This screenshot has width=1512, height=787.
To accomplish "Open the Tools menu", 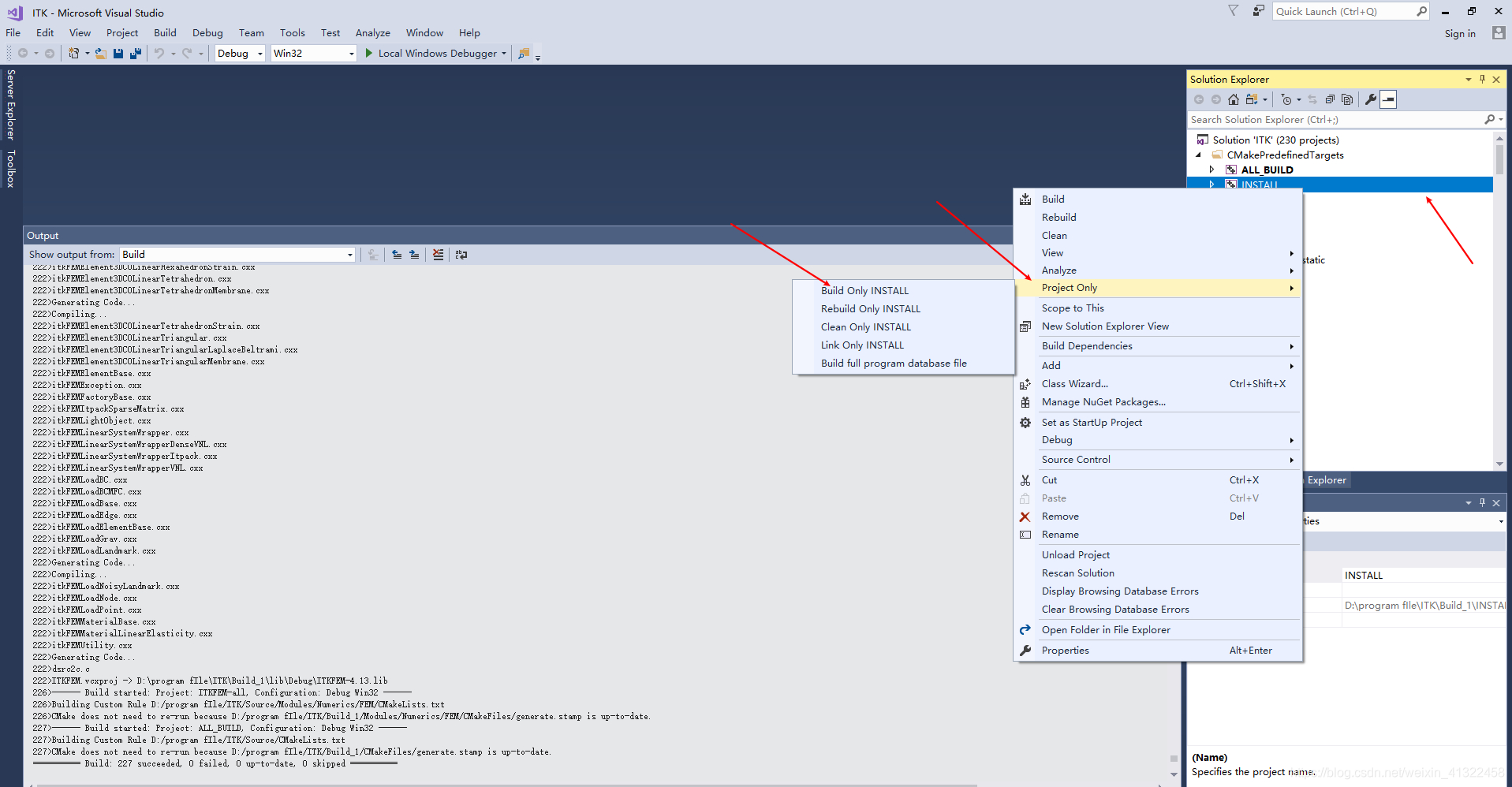I will tap(292, 33).
